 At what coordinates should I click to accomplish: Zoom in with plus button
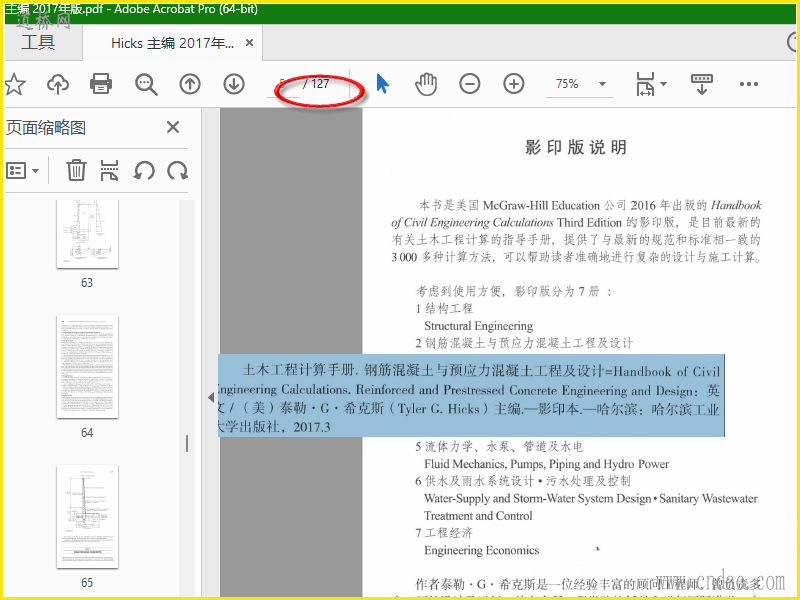tap(514, 84)
